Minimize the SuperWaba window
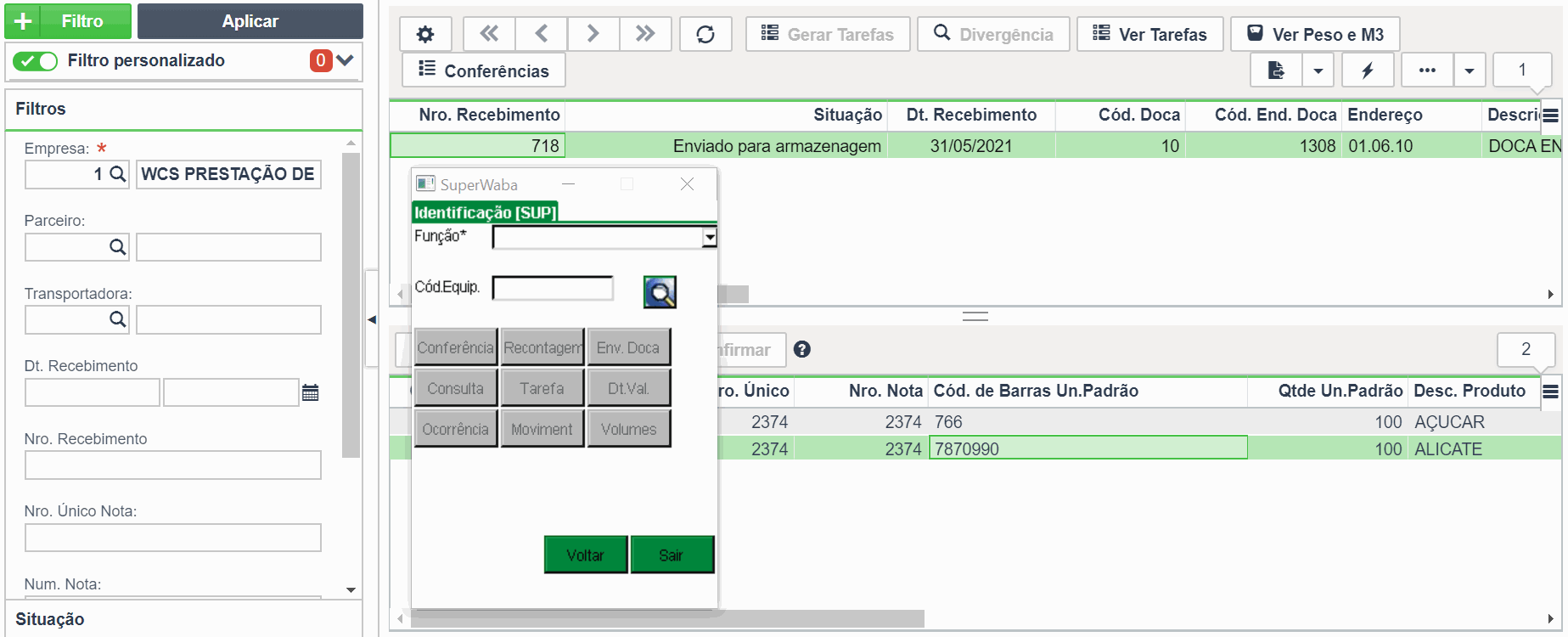Screen dimensions: 1568x637 568,184
